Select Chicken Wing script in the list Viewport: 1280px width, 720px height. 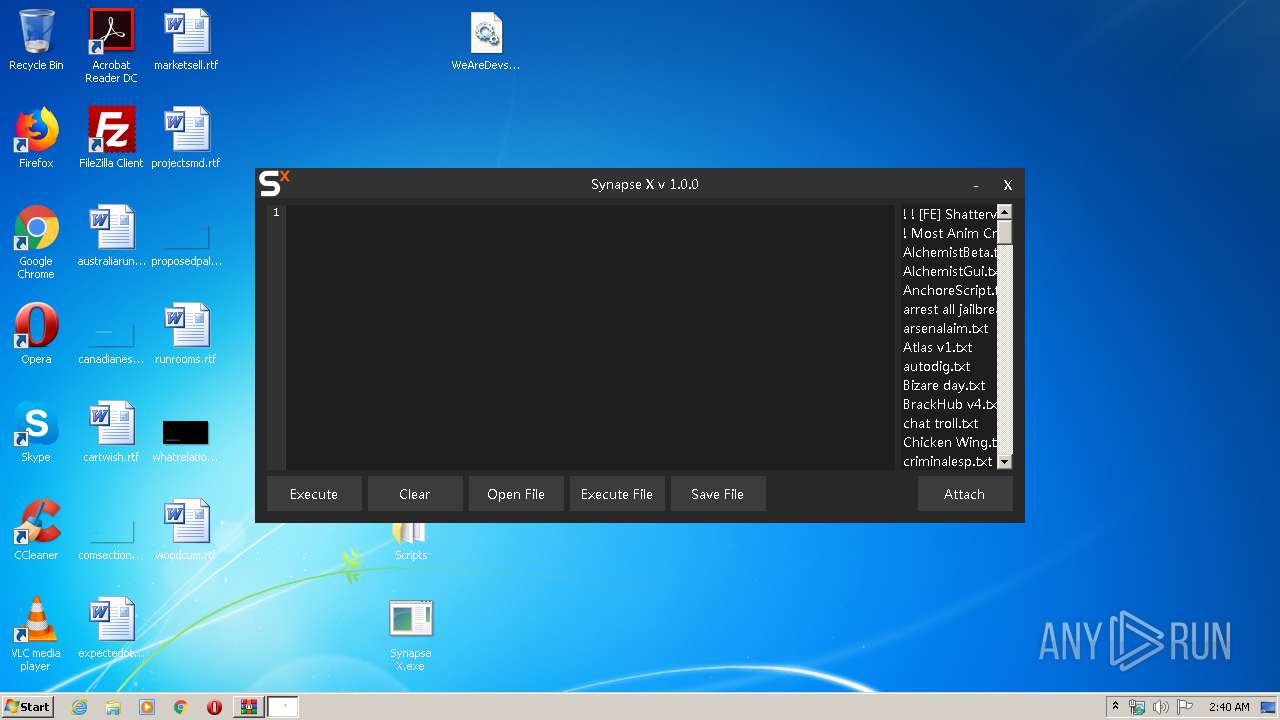[x=949, y=442]
